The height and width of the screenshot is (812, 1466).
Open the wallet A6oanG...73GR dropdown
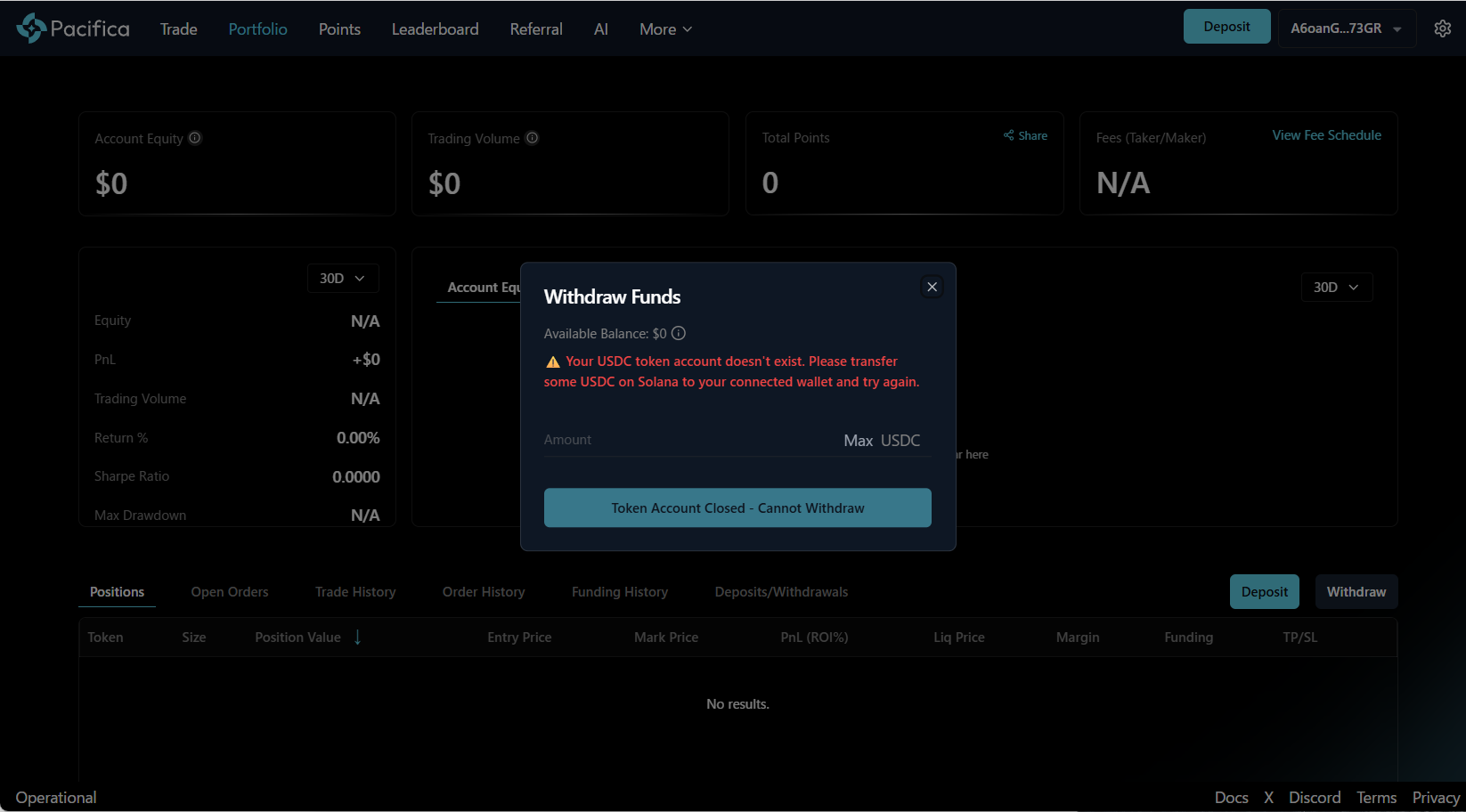click(1346, 28)
